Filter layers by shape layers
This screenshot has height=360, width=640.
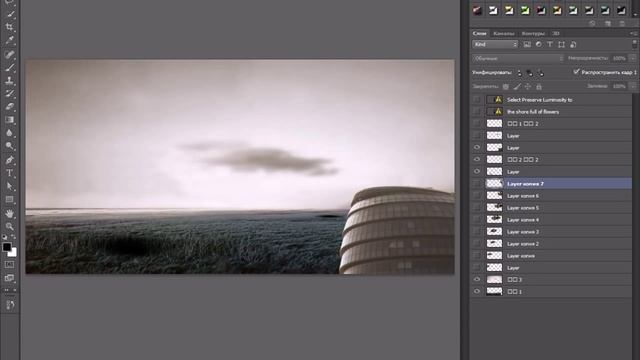tap(562, 44)
